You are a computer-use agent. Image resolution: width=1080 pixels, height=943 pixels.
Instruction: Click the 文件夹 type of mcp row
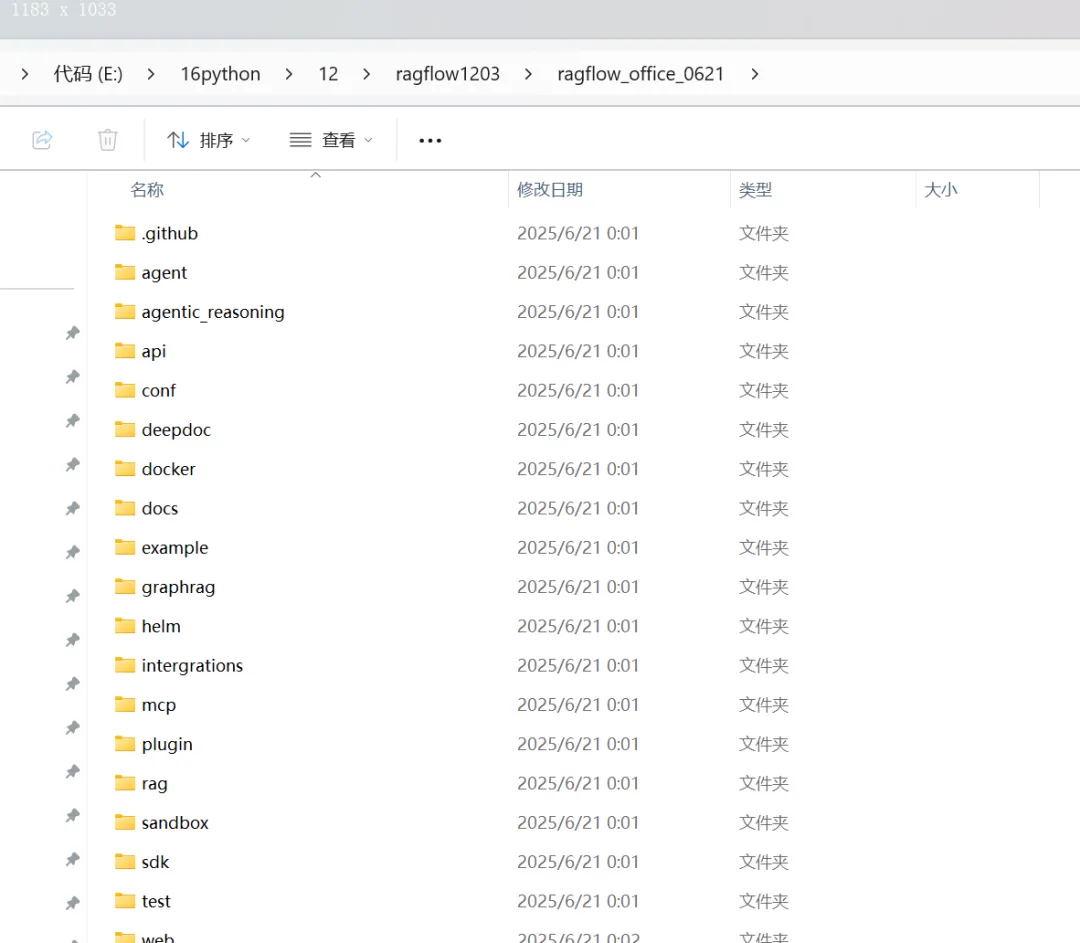pos(763,704)
